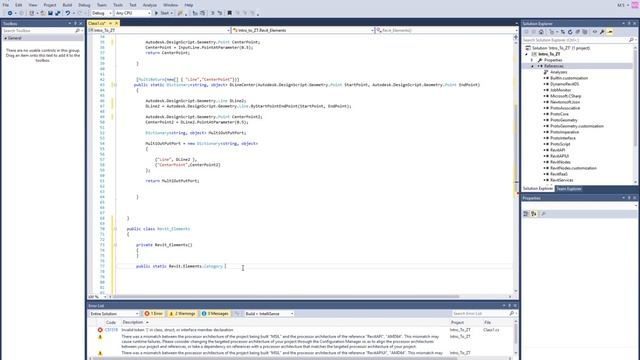640x360 pixels.
Task: Click the Solution Explorer View Code icon
Action: 595,32
